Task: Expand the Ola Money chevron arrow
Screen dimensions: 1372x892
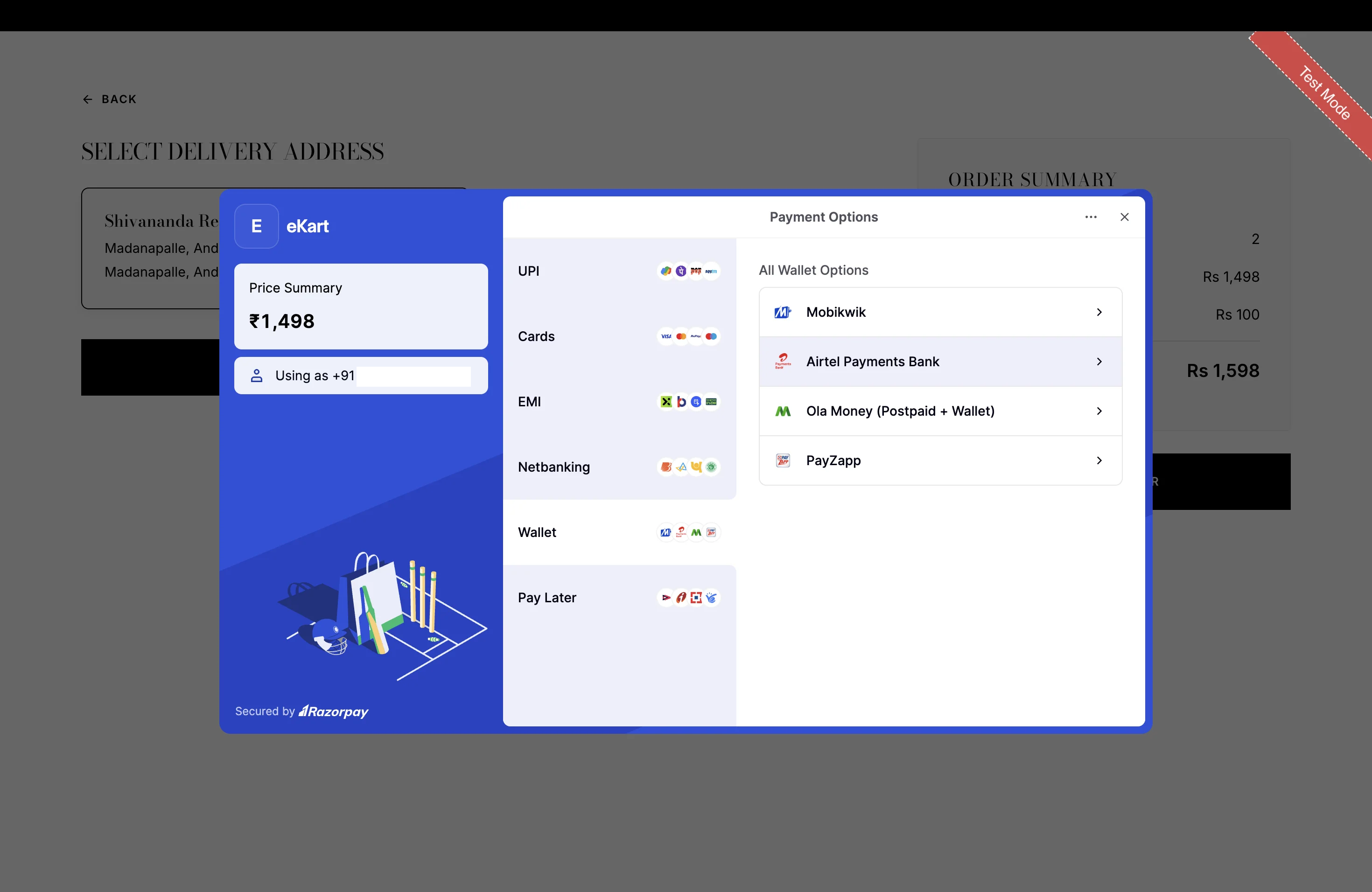Action: tap(1099, 411)
